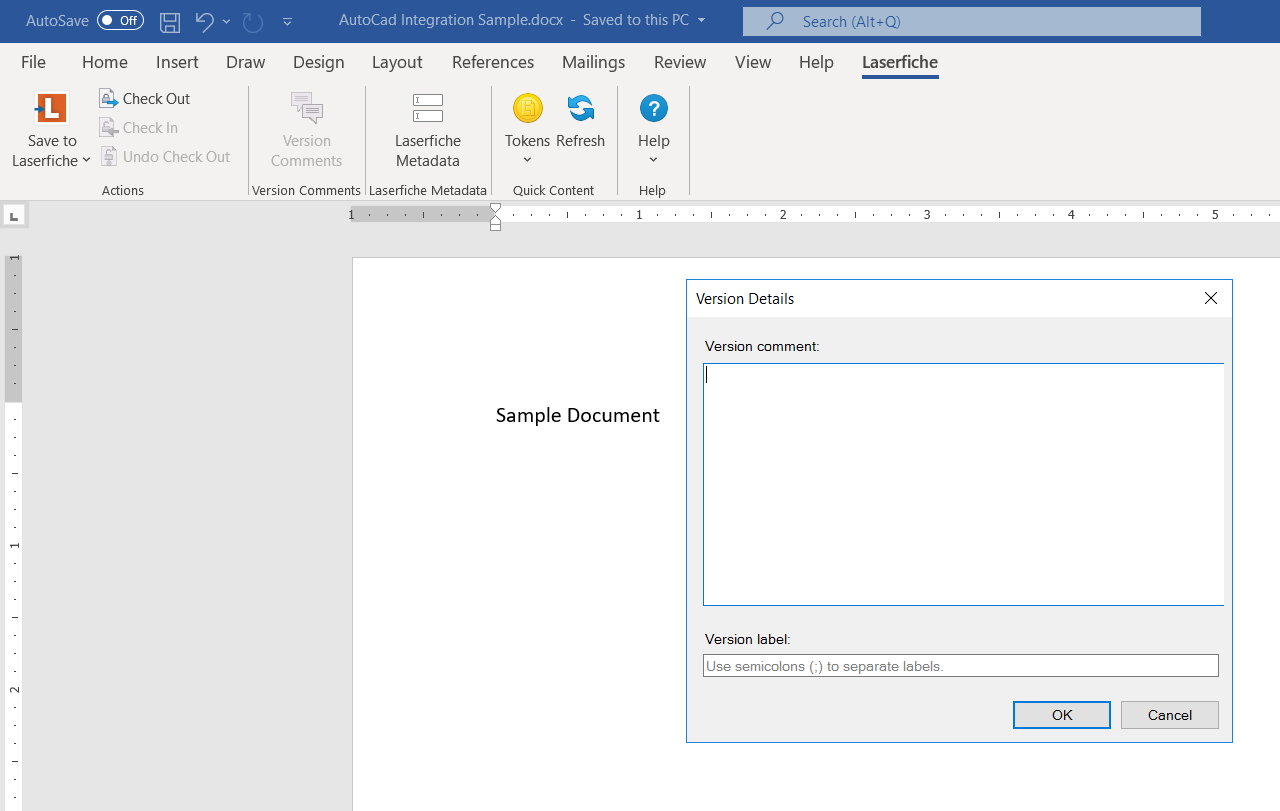Click the Refresh quick content icon

(580, 108)
